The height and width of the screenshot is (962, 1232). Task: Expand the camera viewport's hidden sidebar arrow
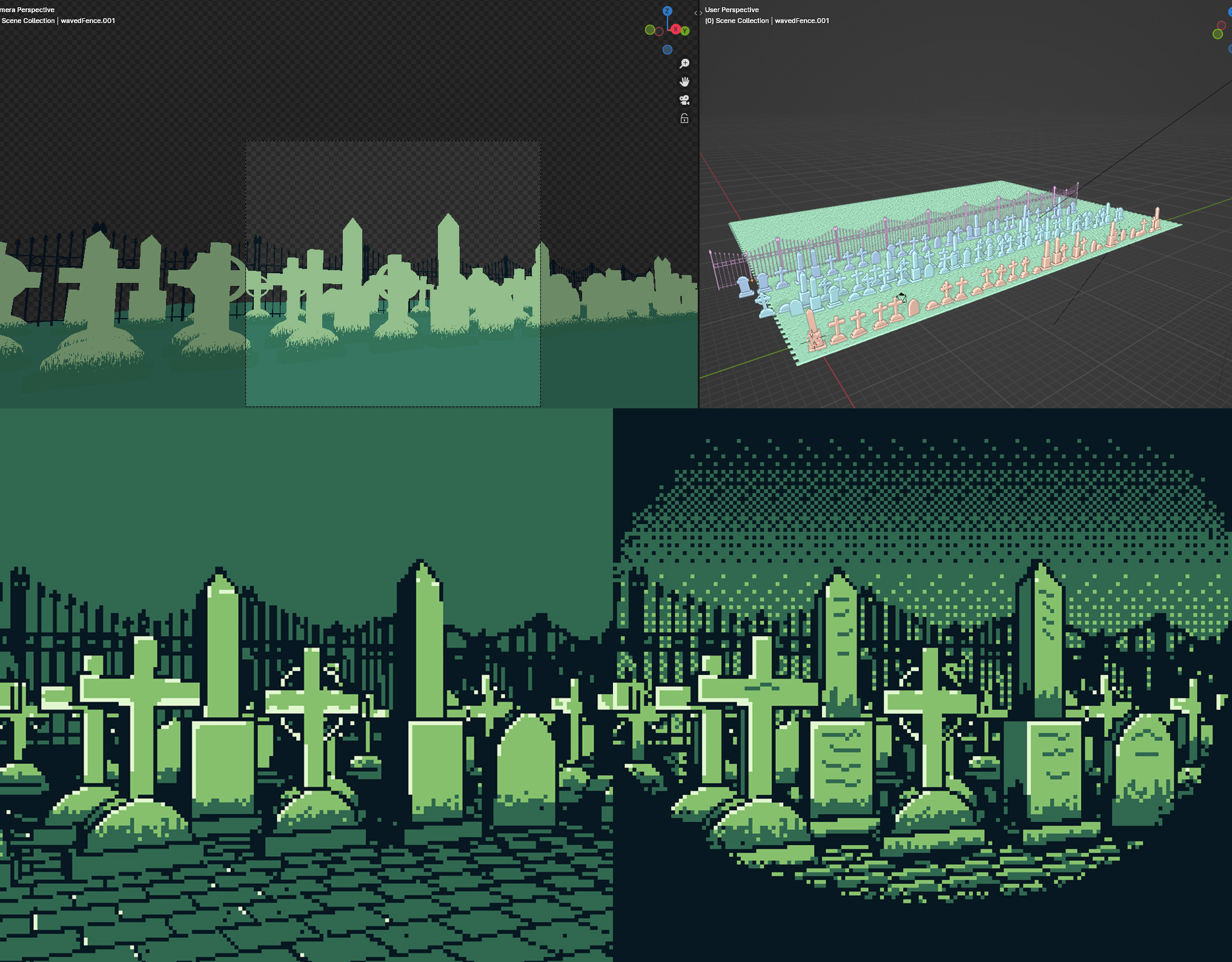coord(695,13)
